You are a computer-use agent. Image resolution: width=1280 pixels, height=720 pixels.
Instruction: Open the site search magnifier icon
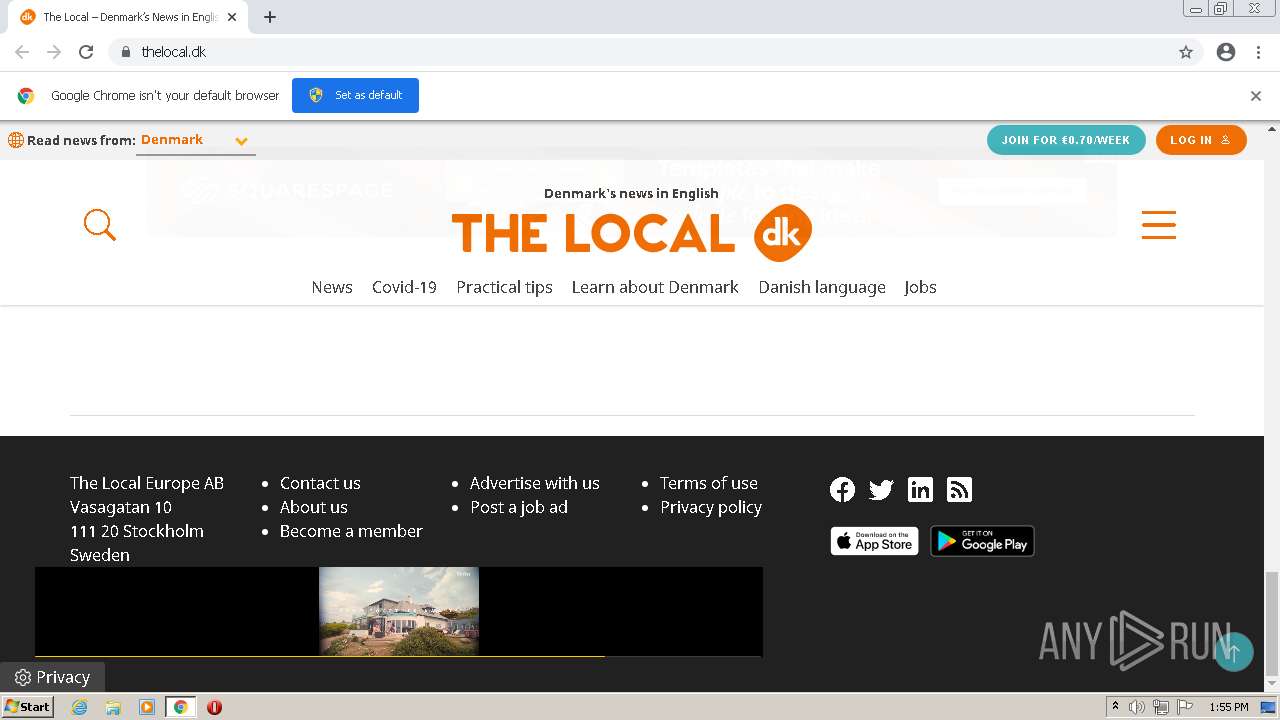(x=100, y=225)
